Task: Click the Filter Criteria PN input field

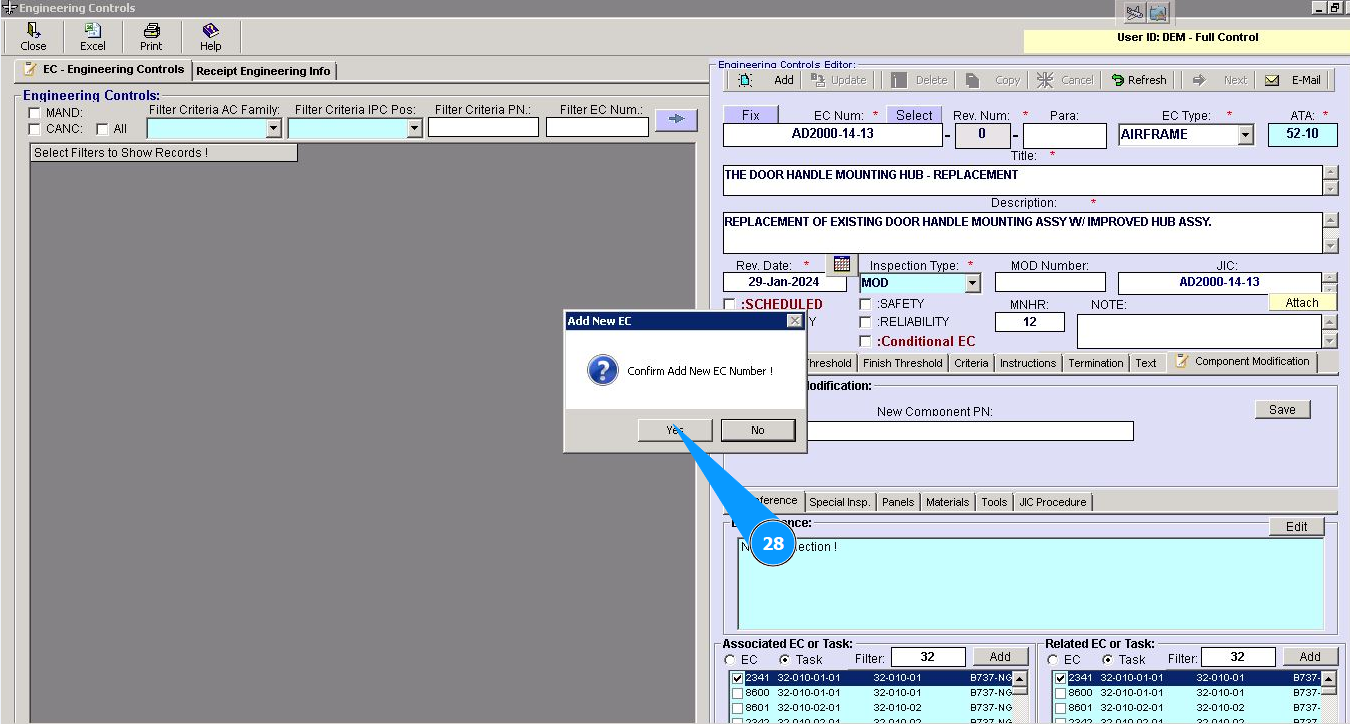Action: point(483,127)
